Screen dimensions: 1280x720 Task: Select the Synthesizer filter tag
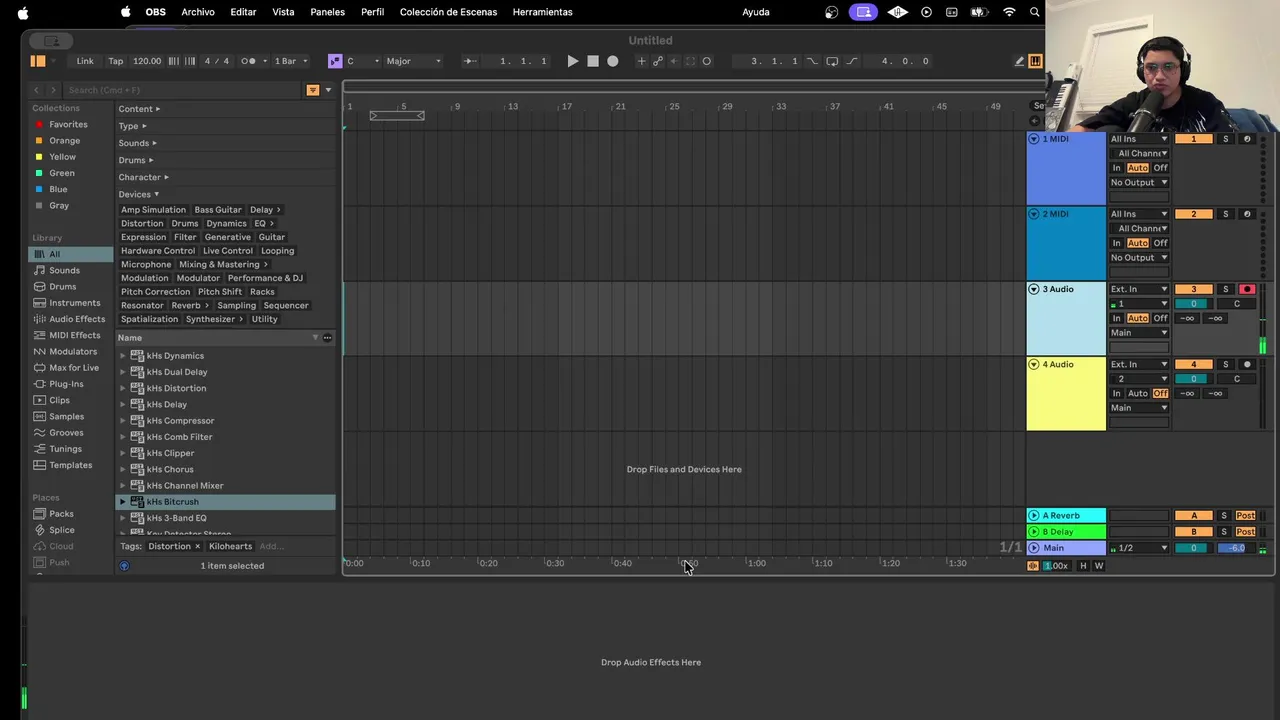pyautogui.click(x=215, y=319)
